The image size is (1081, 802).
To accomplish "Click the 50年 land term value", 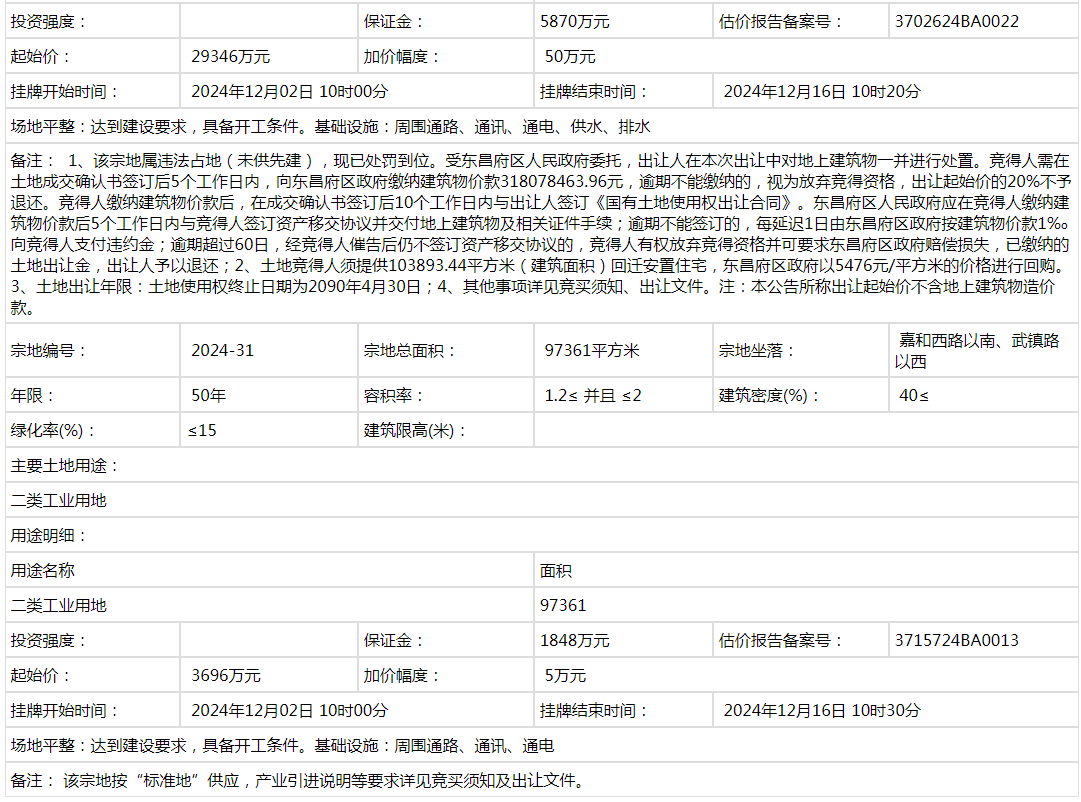I will [x=208, y=396].
